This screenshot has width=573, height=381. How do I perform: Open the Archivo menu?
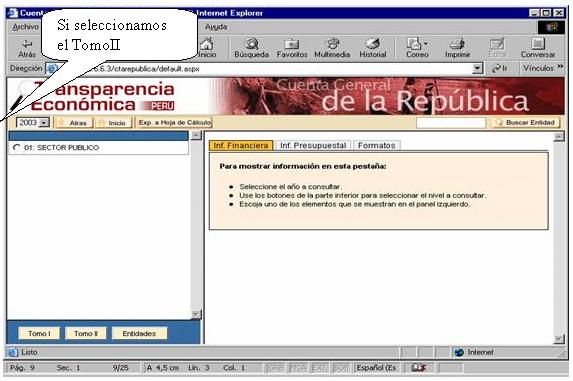(x=25, y=27)
